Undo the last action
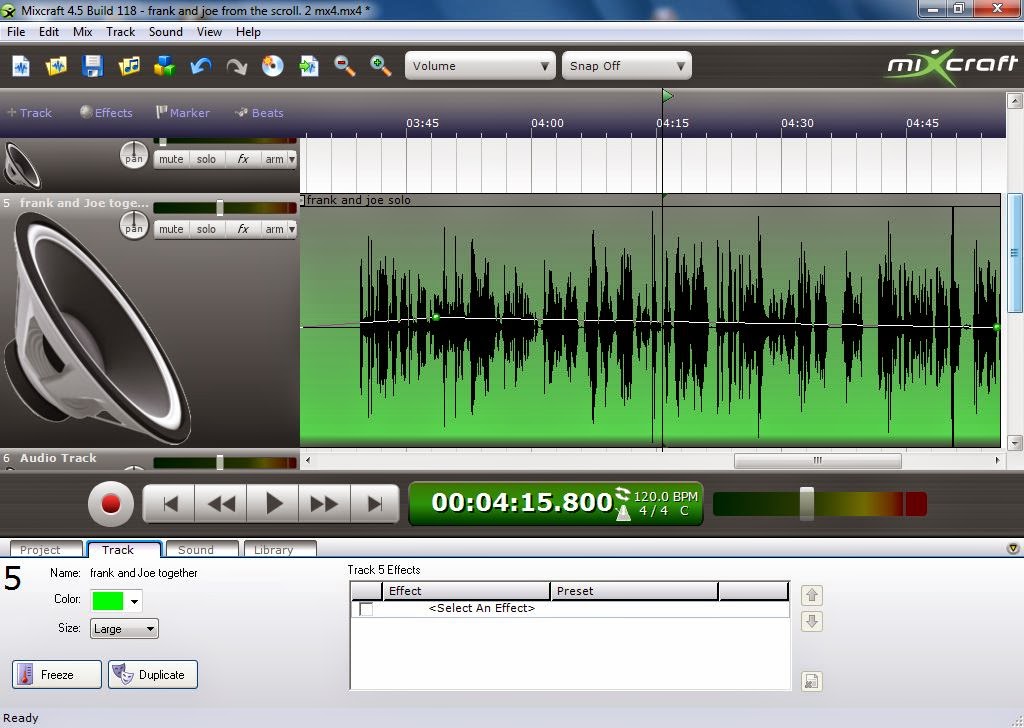 200,66
